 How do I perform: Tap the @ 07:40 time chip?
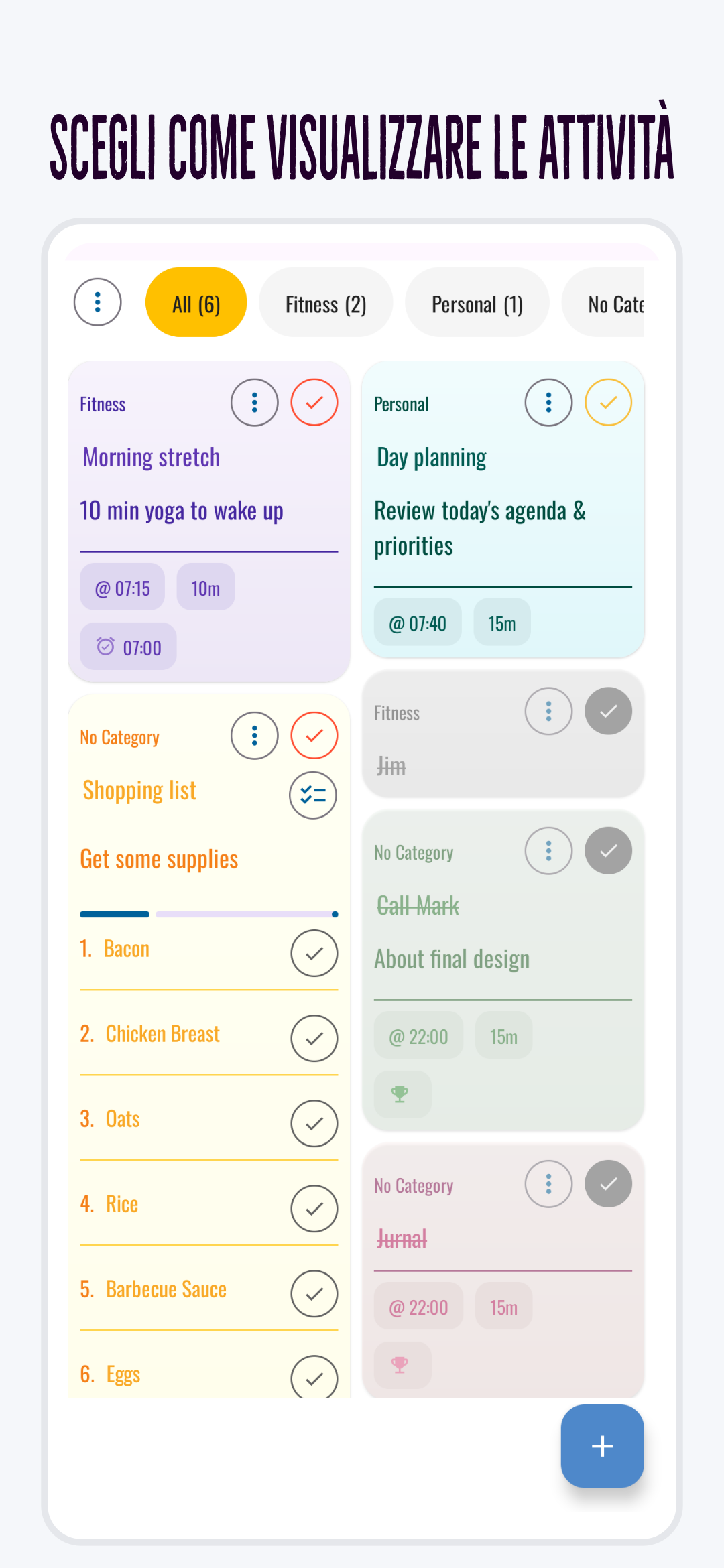coord(418,624)
